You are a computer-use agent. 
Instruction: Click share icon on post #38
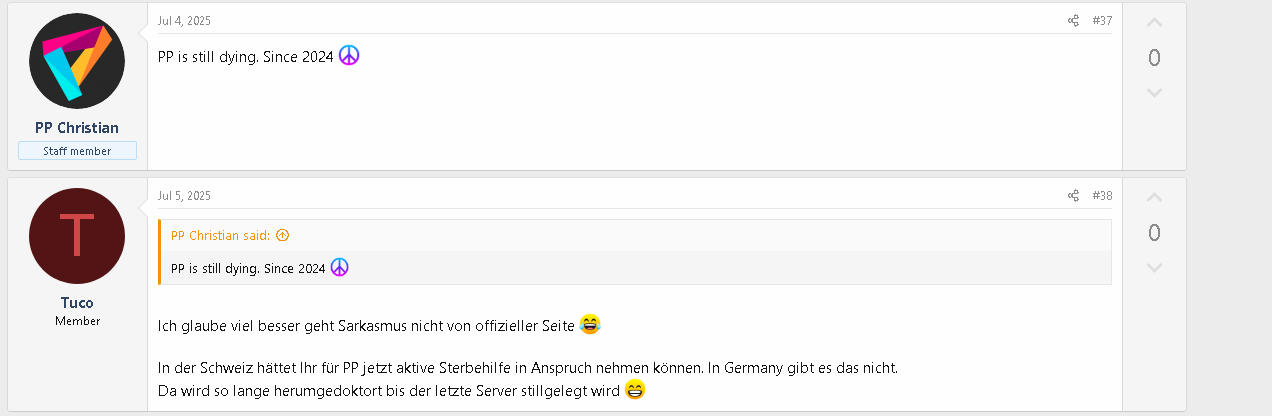(1073, 196)
